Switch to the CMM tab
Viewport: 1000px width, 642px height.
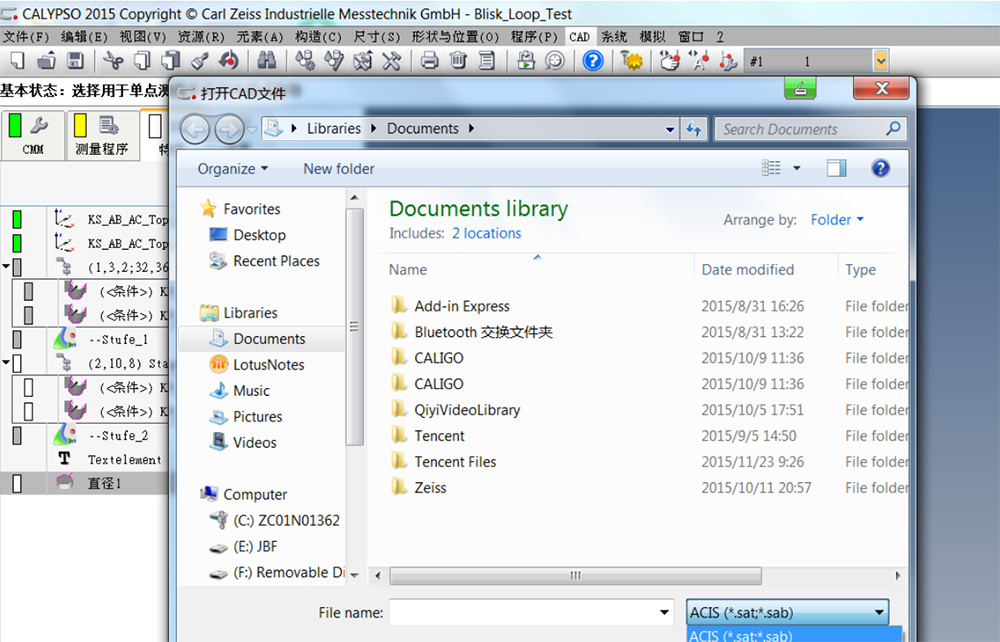(x=33, y=135)
